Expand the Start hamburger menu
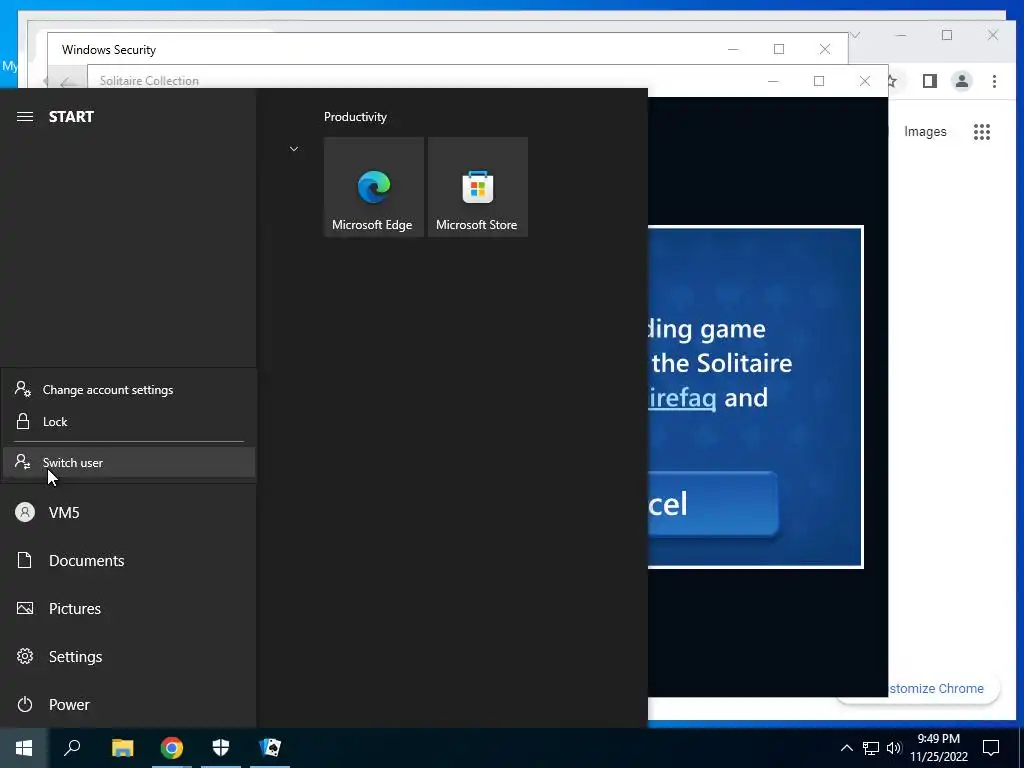 tap(25, 116)
